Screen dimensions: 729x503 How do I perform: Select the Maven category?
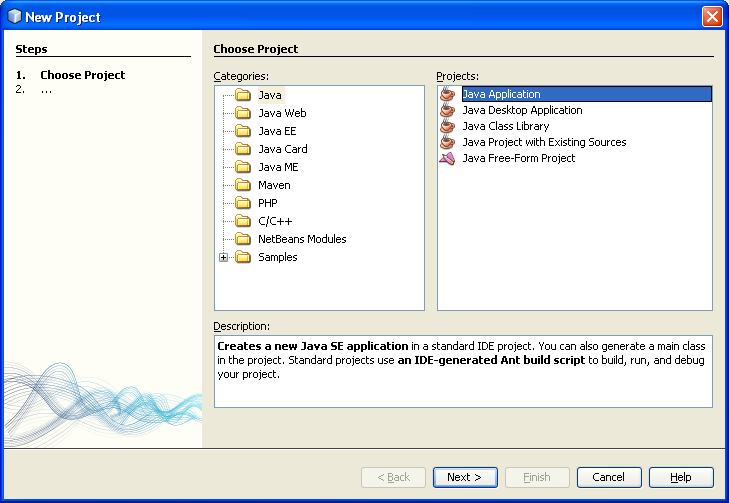coord(274,185)
